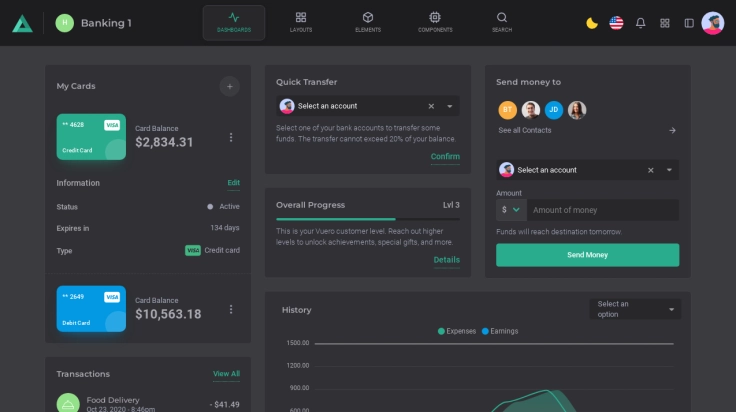Click the Amount of money field
The image size is (736, 412).
(x=602, y=210)
